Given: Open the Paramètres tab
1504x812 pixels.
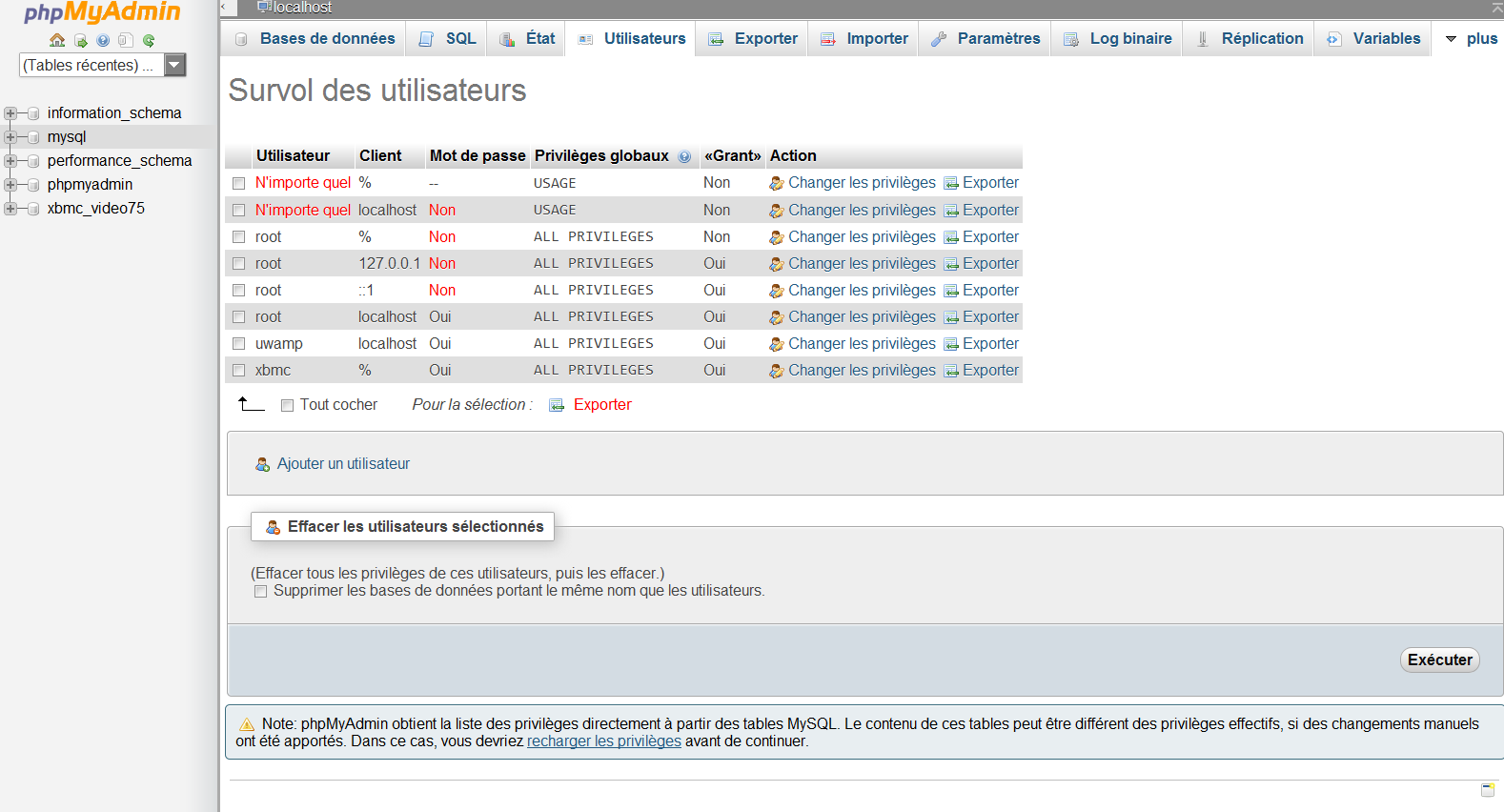Looking at the screenshot, I should tap(986, 39).
